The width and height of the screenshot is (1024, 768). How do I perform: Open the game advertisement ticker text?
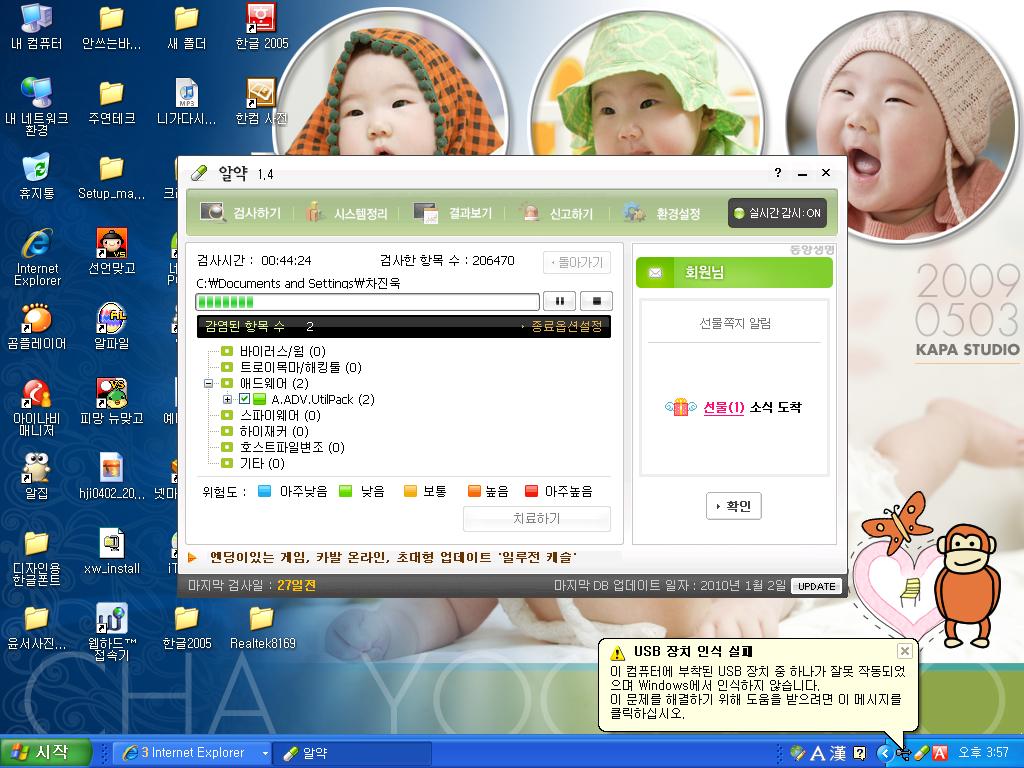pyautogui.click(x=394, y=557)
